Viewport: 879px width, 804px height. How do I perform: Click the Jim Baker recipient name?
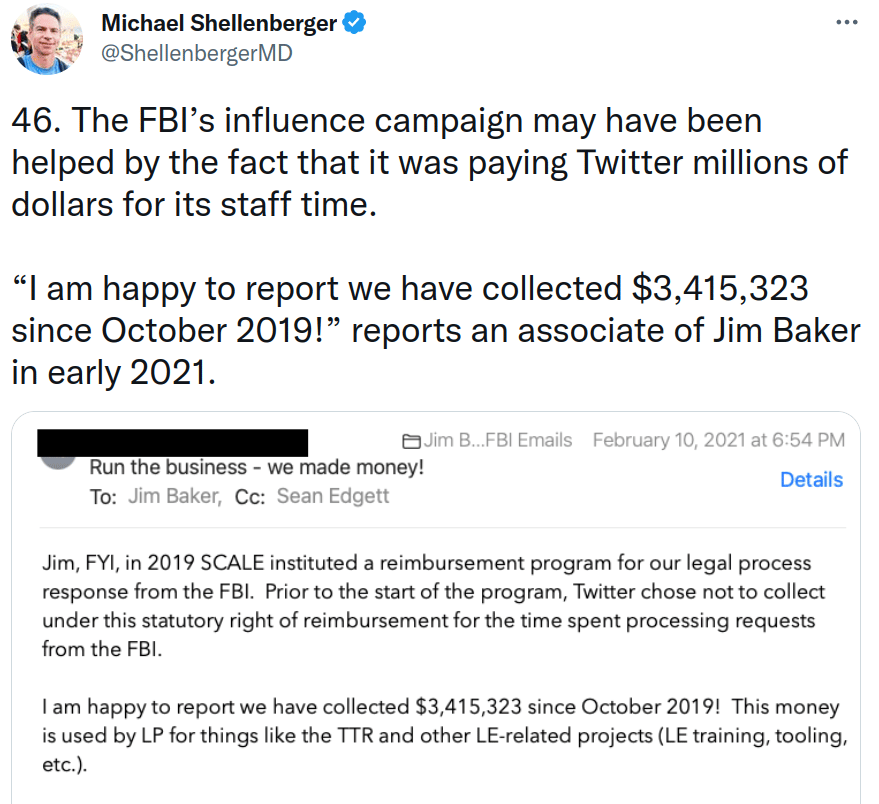pyautogui.click(x=174, y=496)
